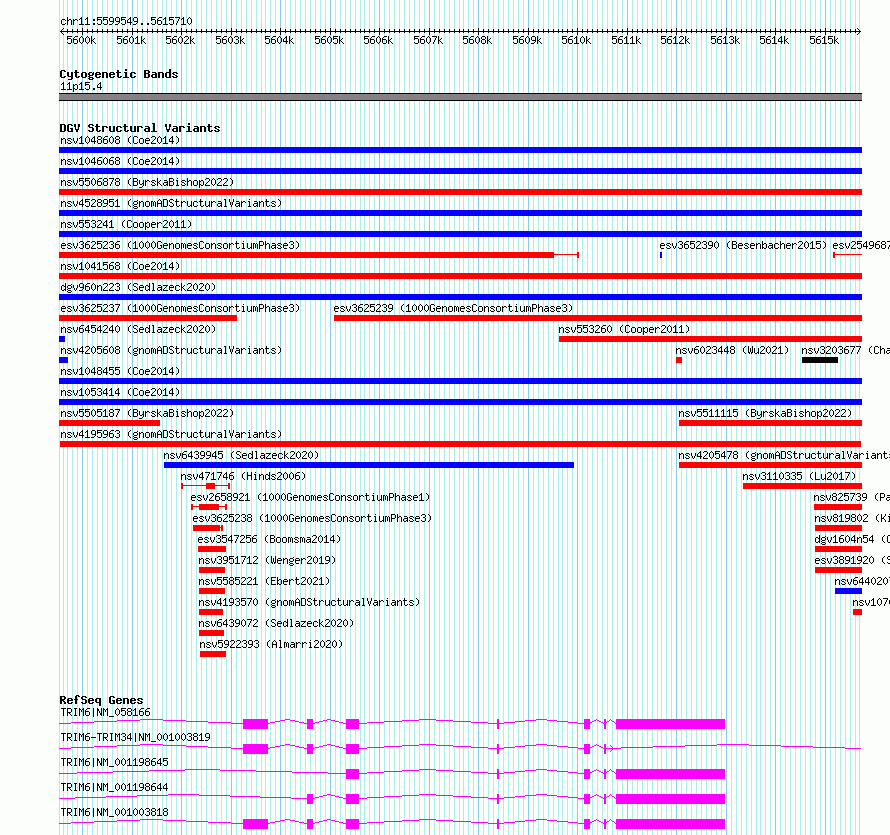The image size is (890, 835).
Task: Click the chr11:5599549..5615710 coordinates label
Action: pyautogui.click(x=126, y=21)
